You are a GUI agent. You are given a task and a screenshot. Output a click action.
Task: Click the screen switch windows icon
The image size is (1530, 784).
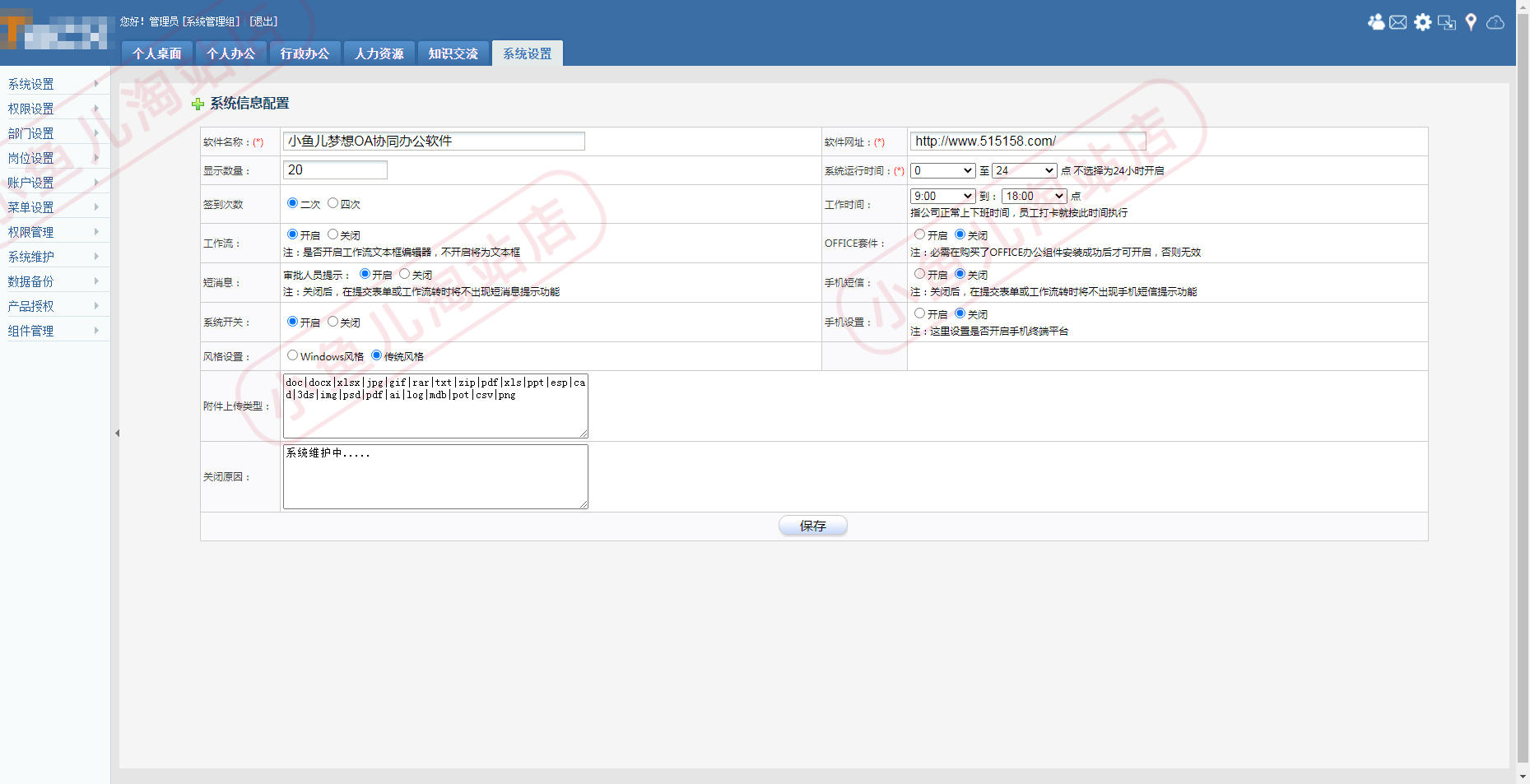click(x=1447, y=22)
